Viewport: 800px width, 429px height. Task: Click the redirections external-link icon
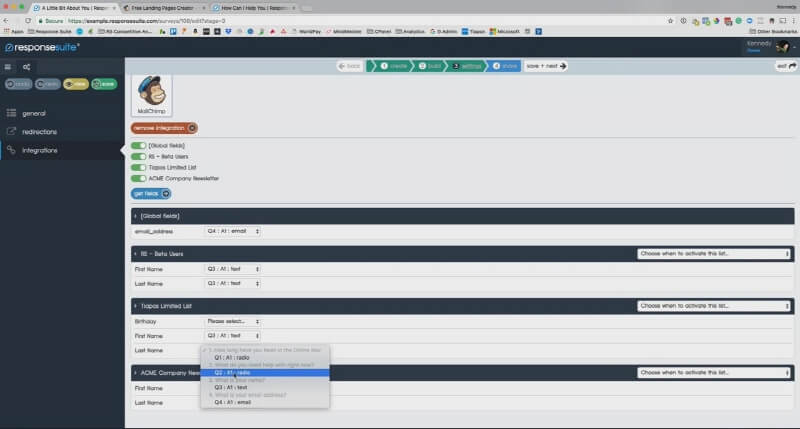tap(11, 131)
